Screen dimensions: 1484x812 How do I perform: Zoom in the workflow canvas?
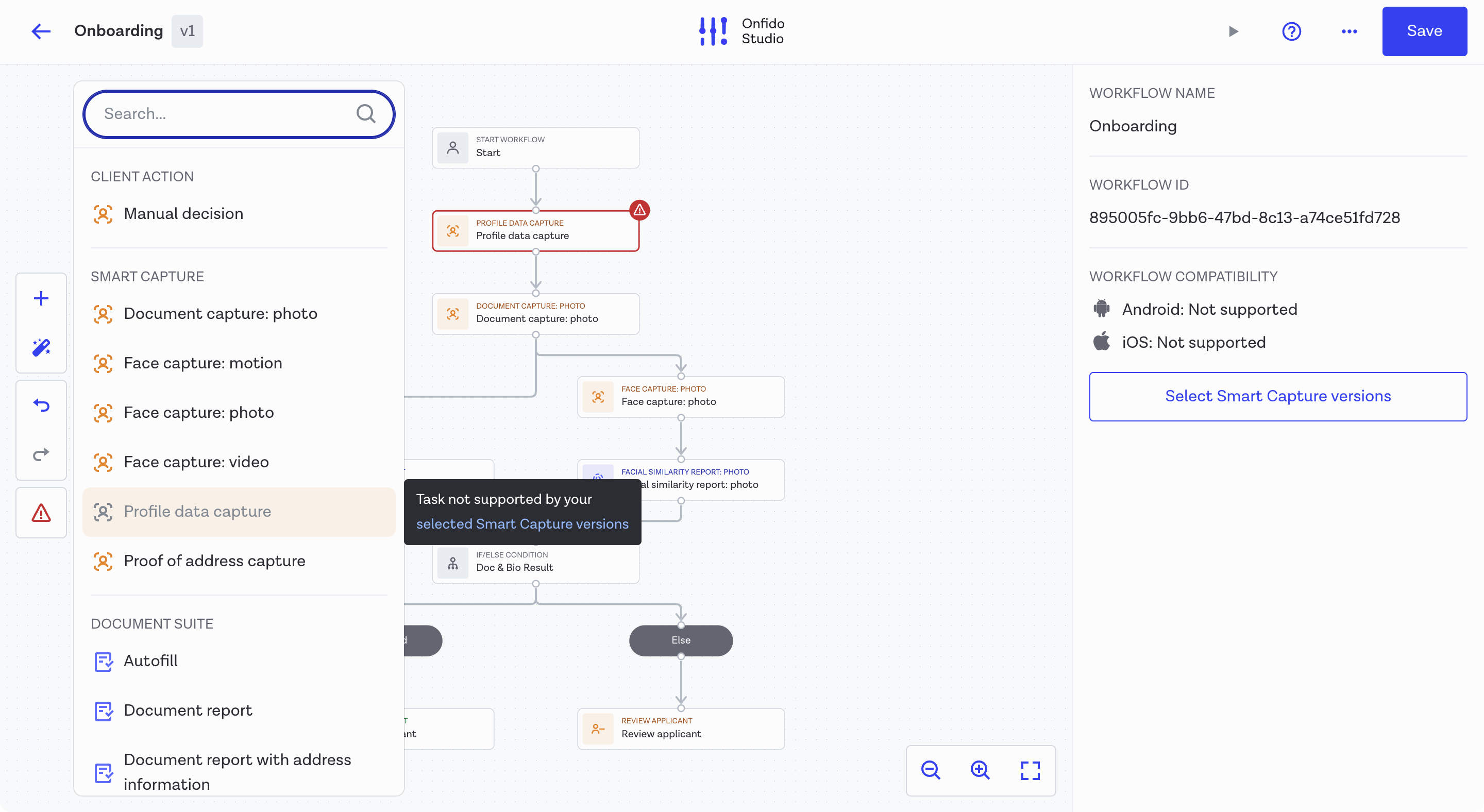pyautogui.click(x=980, y=770)
